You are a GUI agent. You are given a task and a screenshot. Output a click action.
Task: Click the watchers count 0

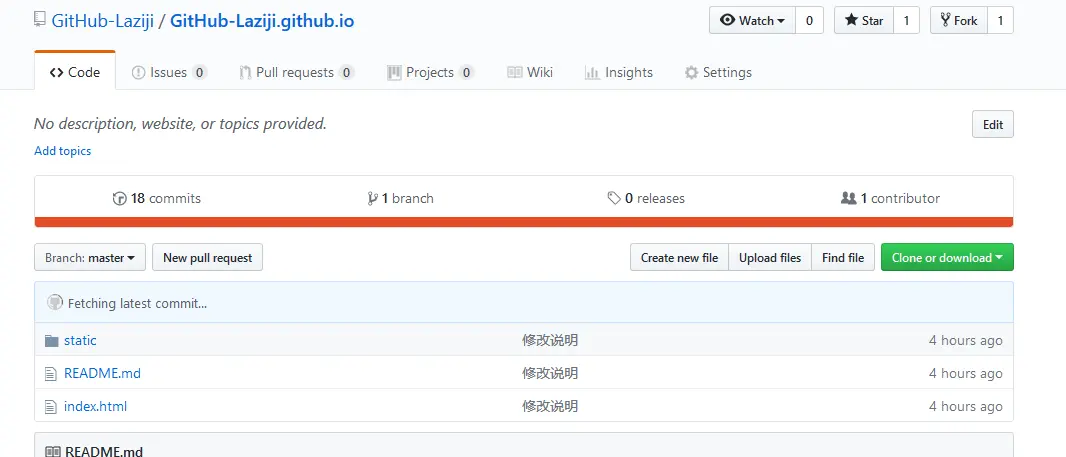[x=809, y=20]
